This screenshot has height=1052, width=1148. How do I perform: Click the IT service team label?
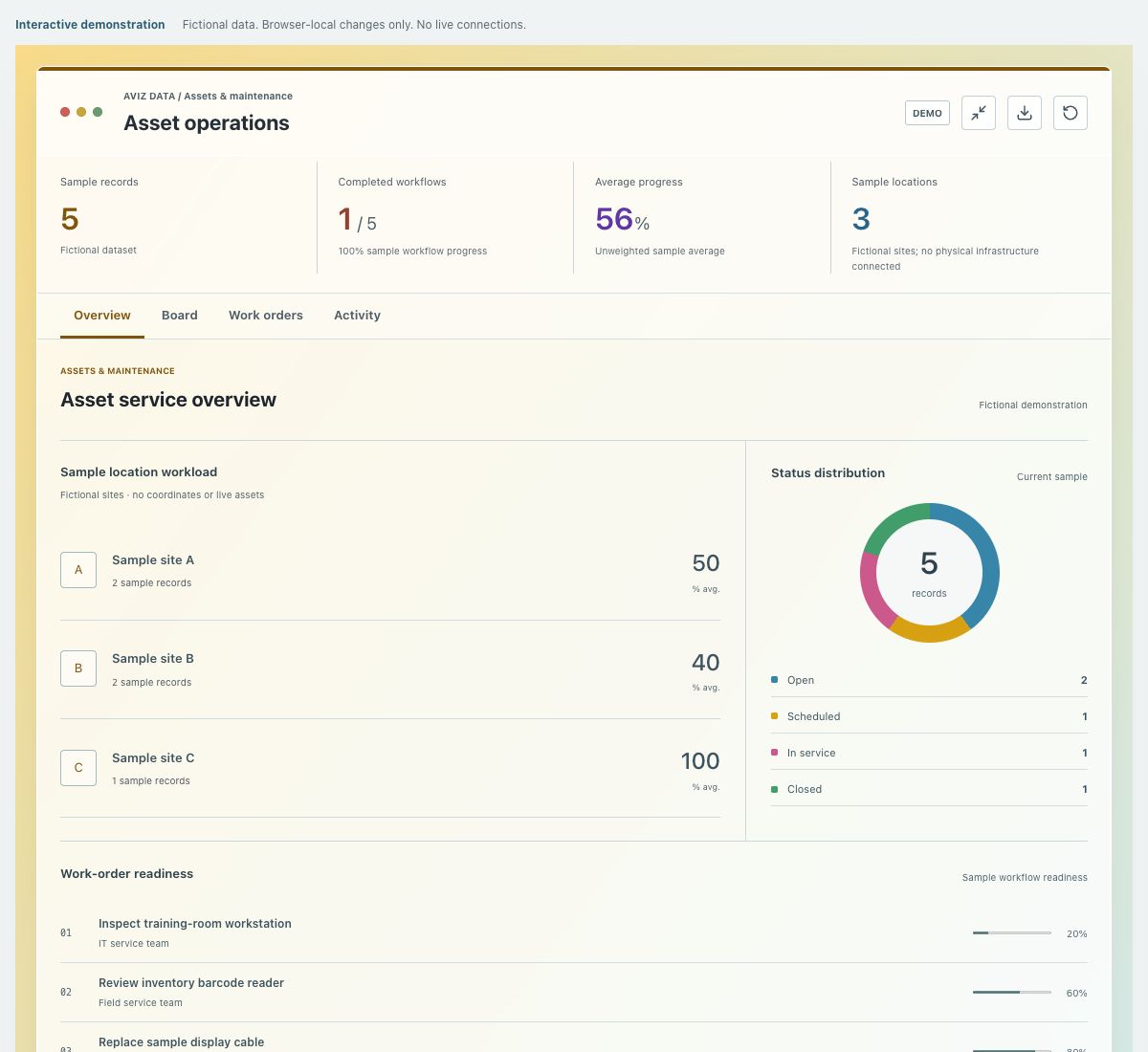134,944
